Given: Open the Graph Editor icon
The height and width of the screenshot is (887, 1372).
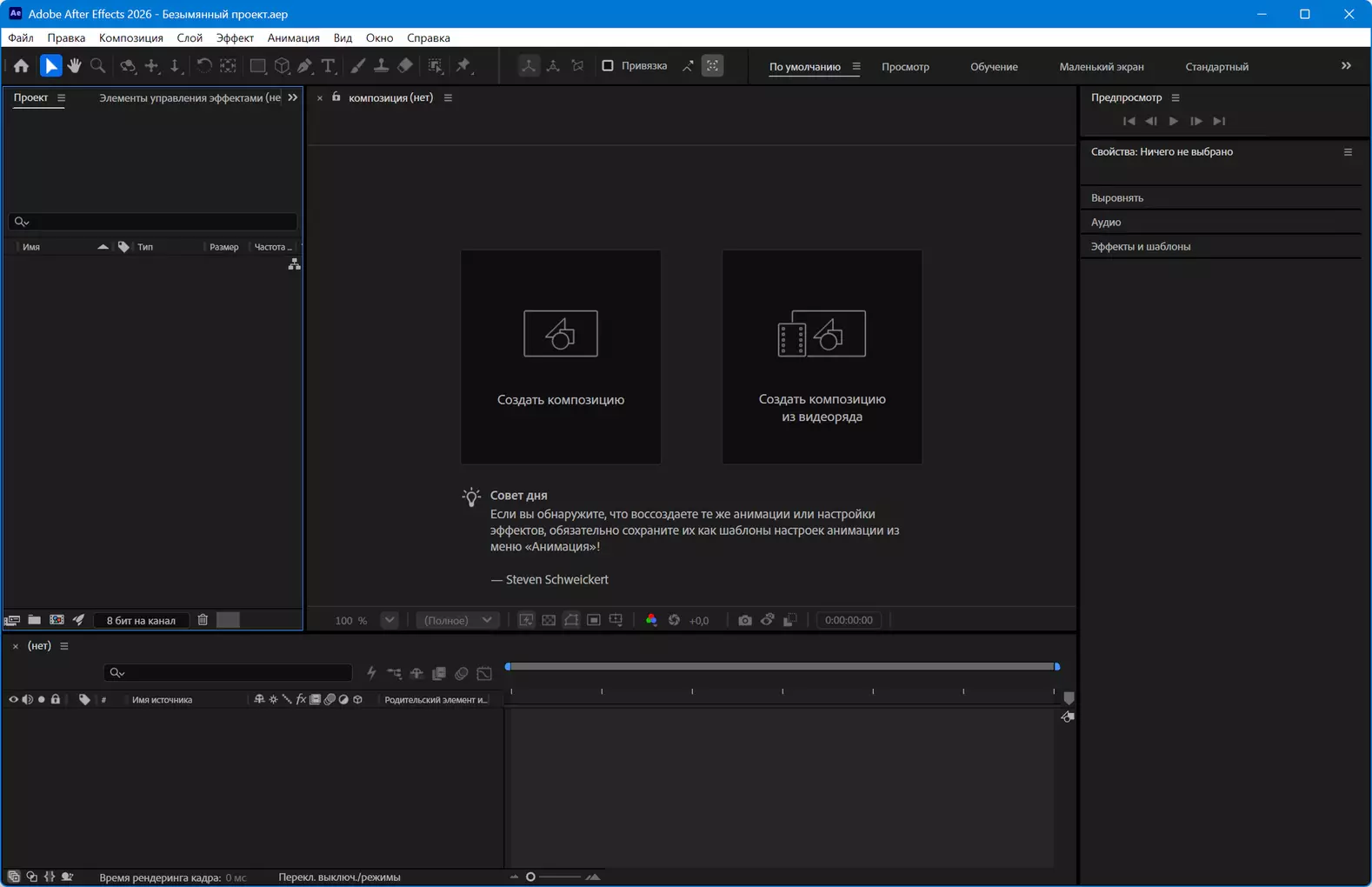Looking at the screenshot, I should [484, 673].
